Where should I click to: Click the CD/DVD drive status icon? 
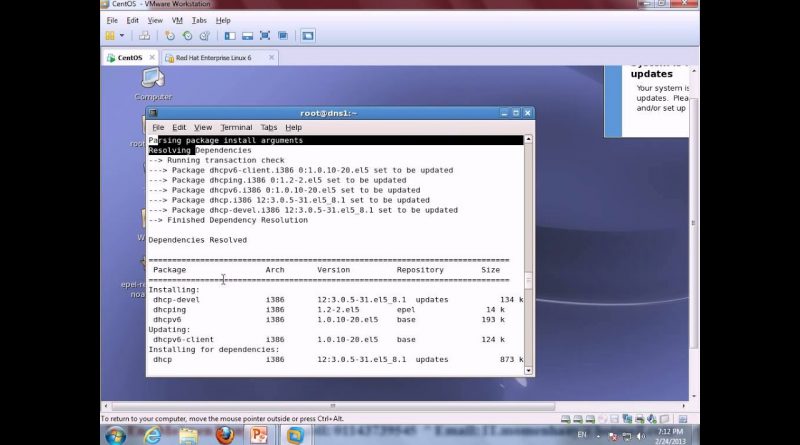(x=602, y=419)
